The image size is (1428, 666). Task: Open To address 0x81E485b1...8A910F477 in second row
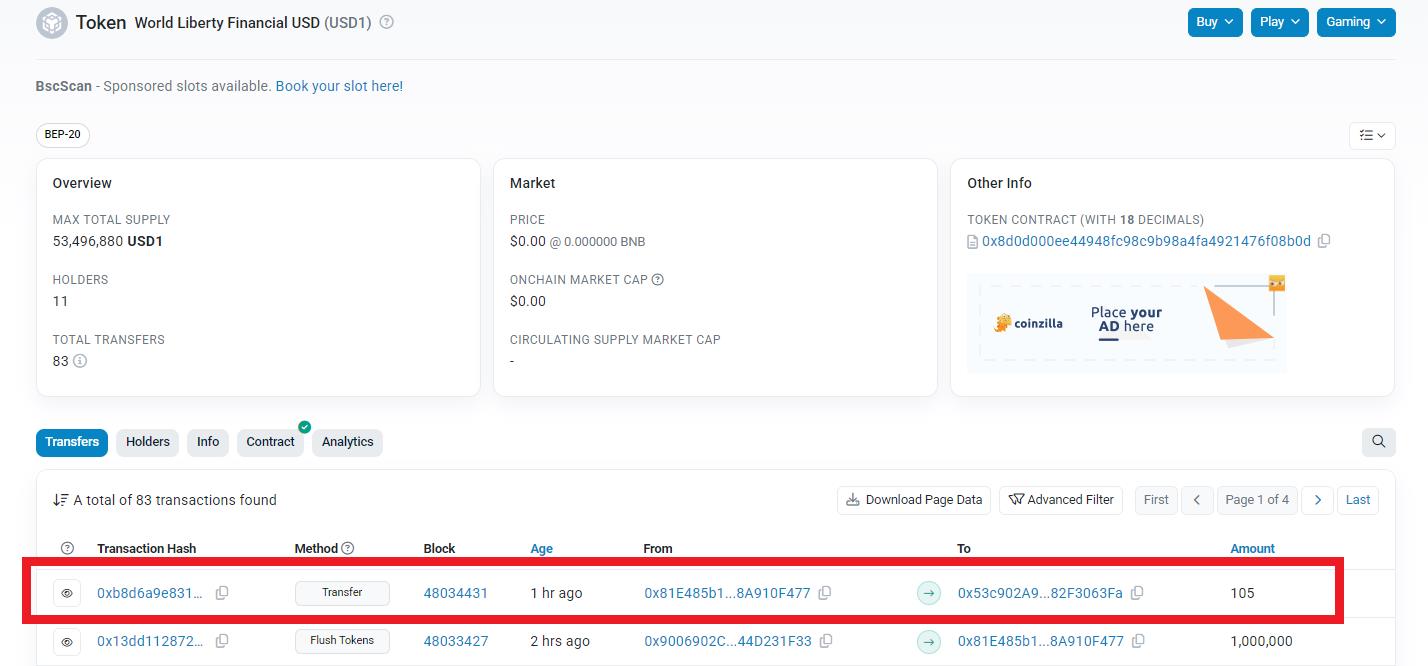pyautogui.click(x=1041, y=641)
